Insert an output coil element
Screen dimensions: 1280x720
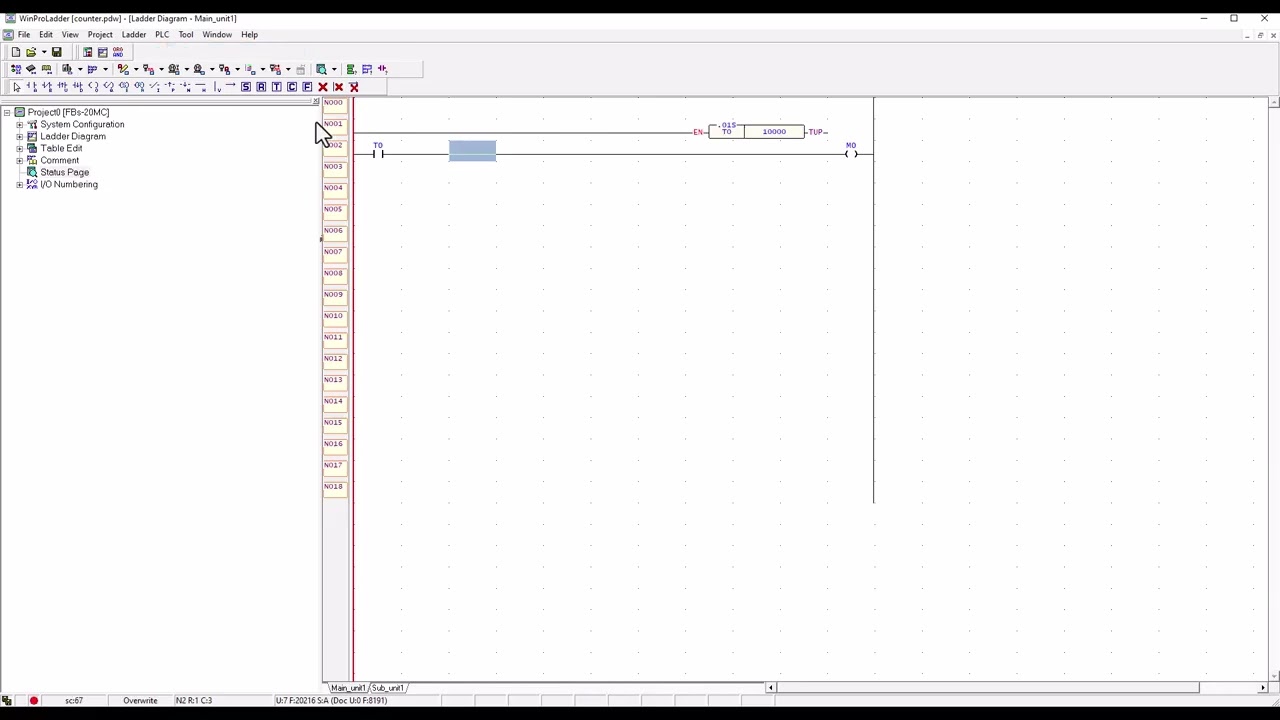tap(93, 87)
